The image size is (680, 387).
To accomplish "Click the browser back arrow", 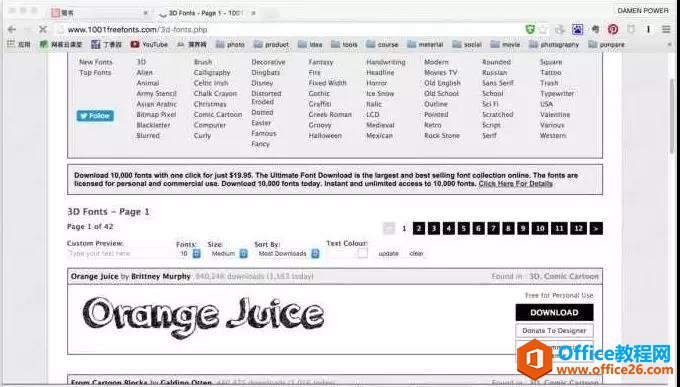I will (x=12, y=30).
